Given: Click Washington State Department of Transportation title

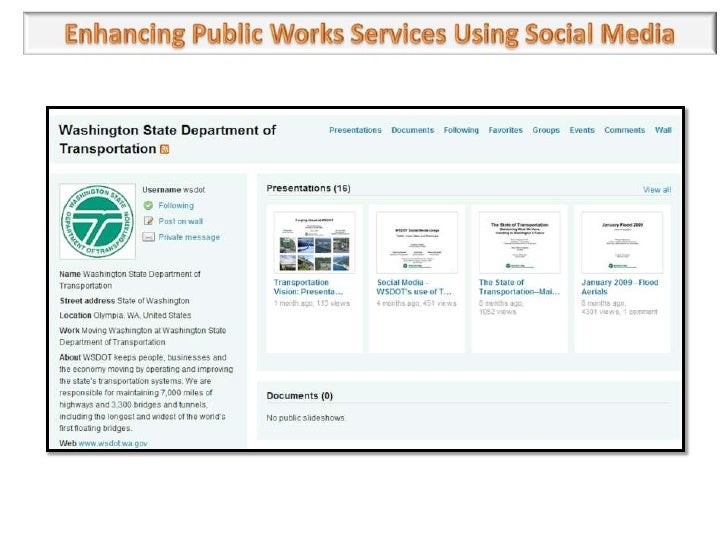Looking at the screenshot, I should coord(167,139).
